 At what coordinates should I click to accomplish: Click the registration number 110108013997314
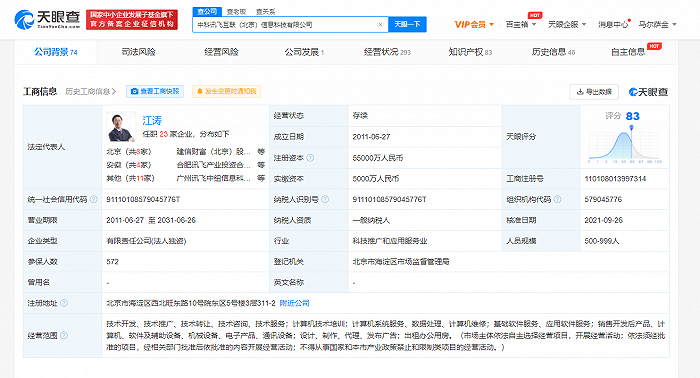point(615,179)
